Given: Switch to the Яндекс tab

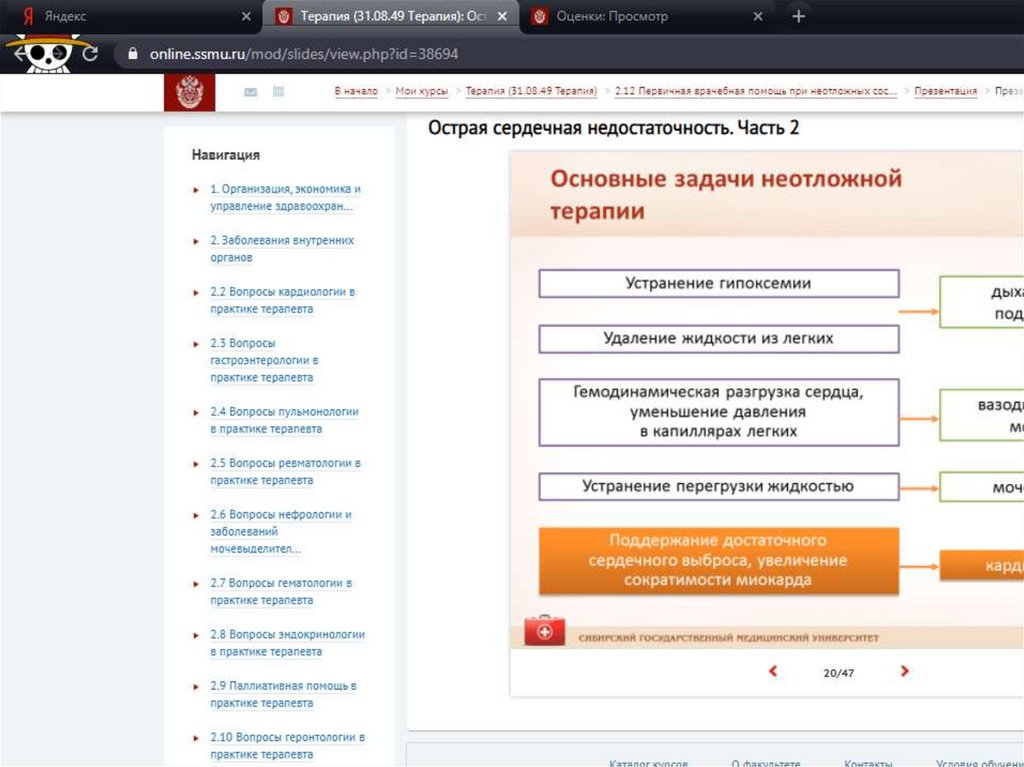Looking at the screenshot, I should 131,16.
